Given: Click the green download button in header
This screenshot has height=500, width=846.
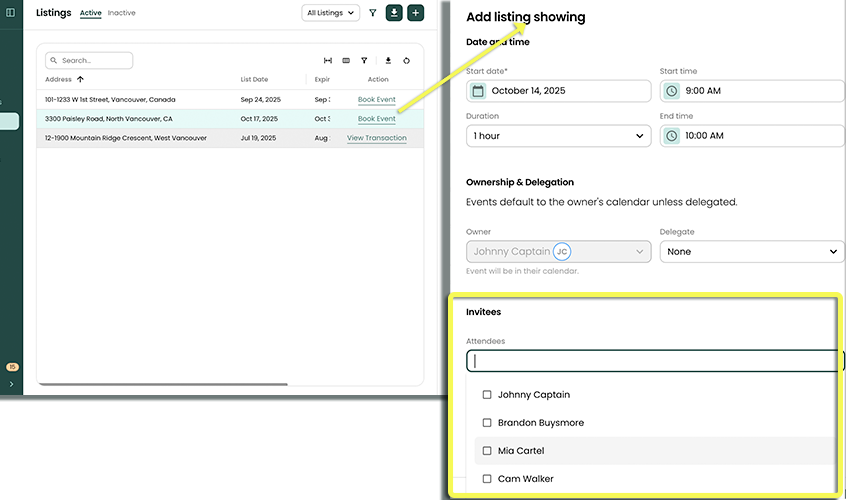Looking at the screenshot, I should click(394, 13).
